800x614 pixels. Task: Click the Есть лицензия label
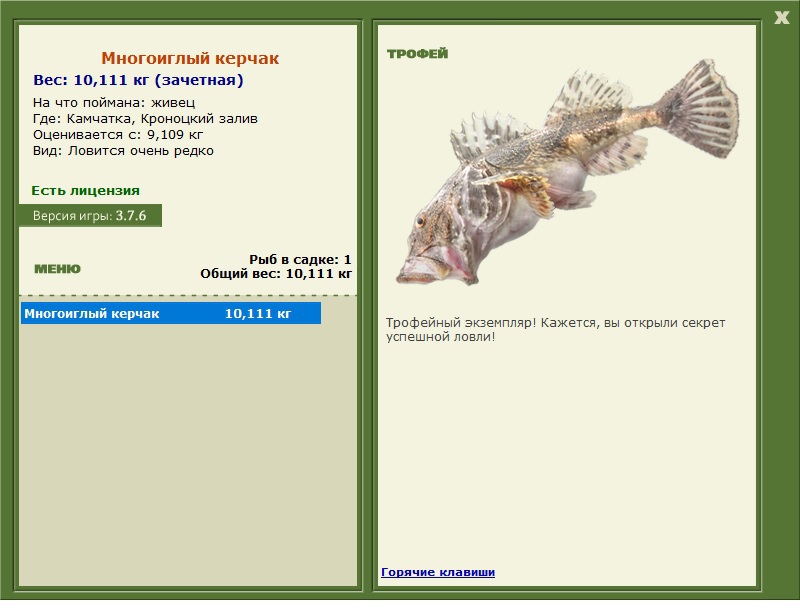pyautogui.click(x=85, y=190)
